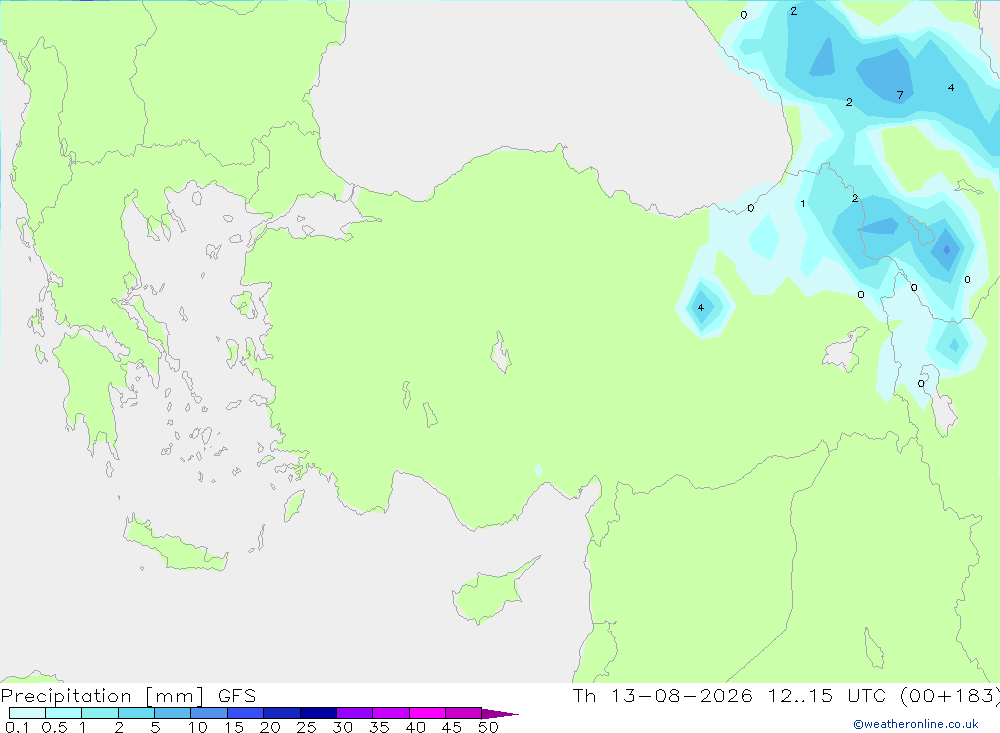1000x733 pixels.
Task: Click the 45–50 mm legend color swatch
Action: [x=464, y=713]
